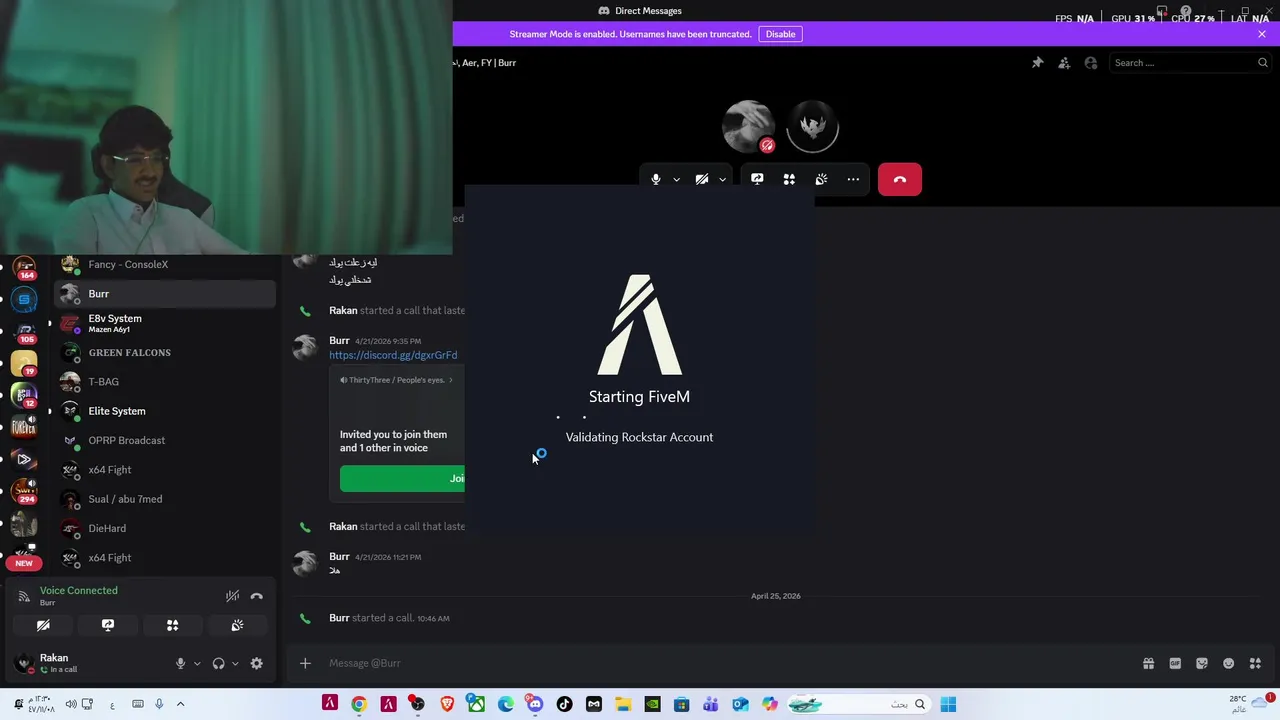This screenshot has height=720, width=1280.
Task: Open More options (three dots) in call
Action: 853,179
